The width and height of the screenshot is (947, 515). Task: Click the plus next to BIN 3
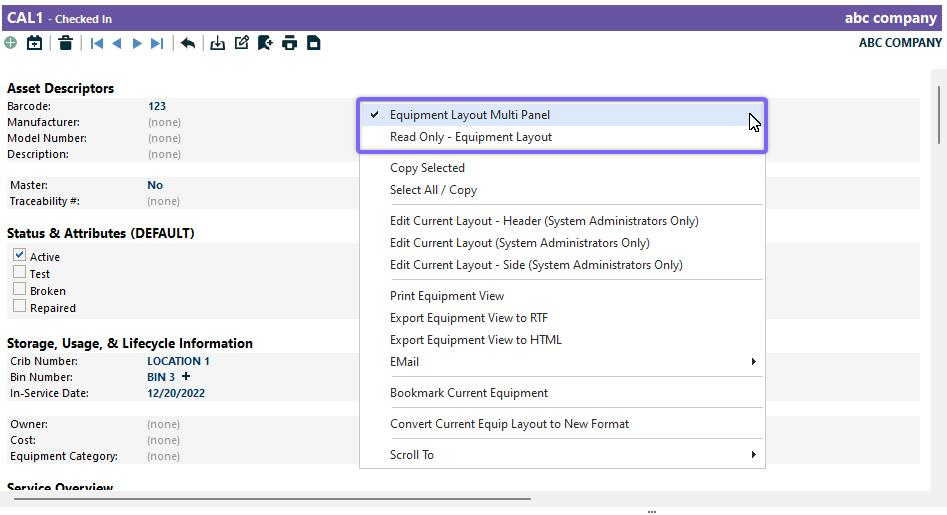tap(186, 377)
